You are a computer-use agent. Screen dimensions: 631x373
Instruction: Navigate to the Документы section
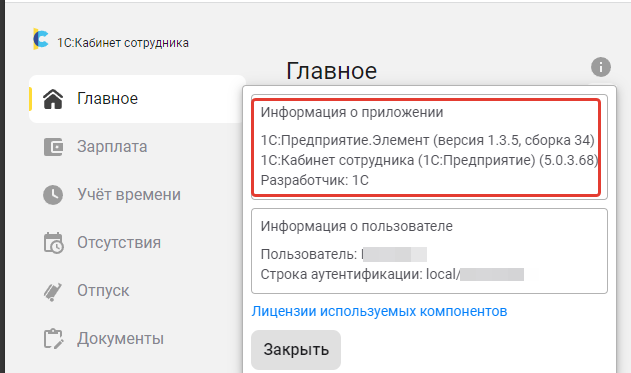point(120,339)
